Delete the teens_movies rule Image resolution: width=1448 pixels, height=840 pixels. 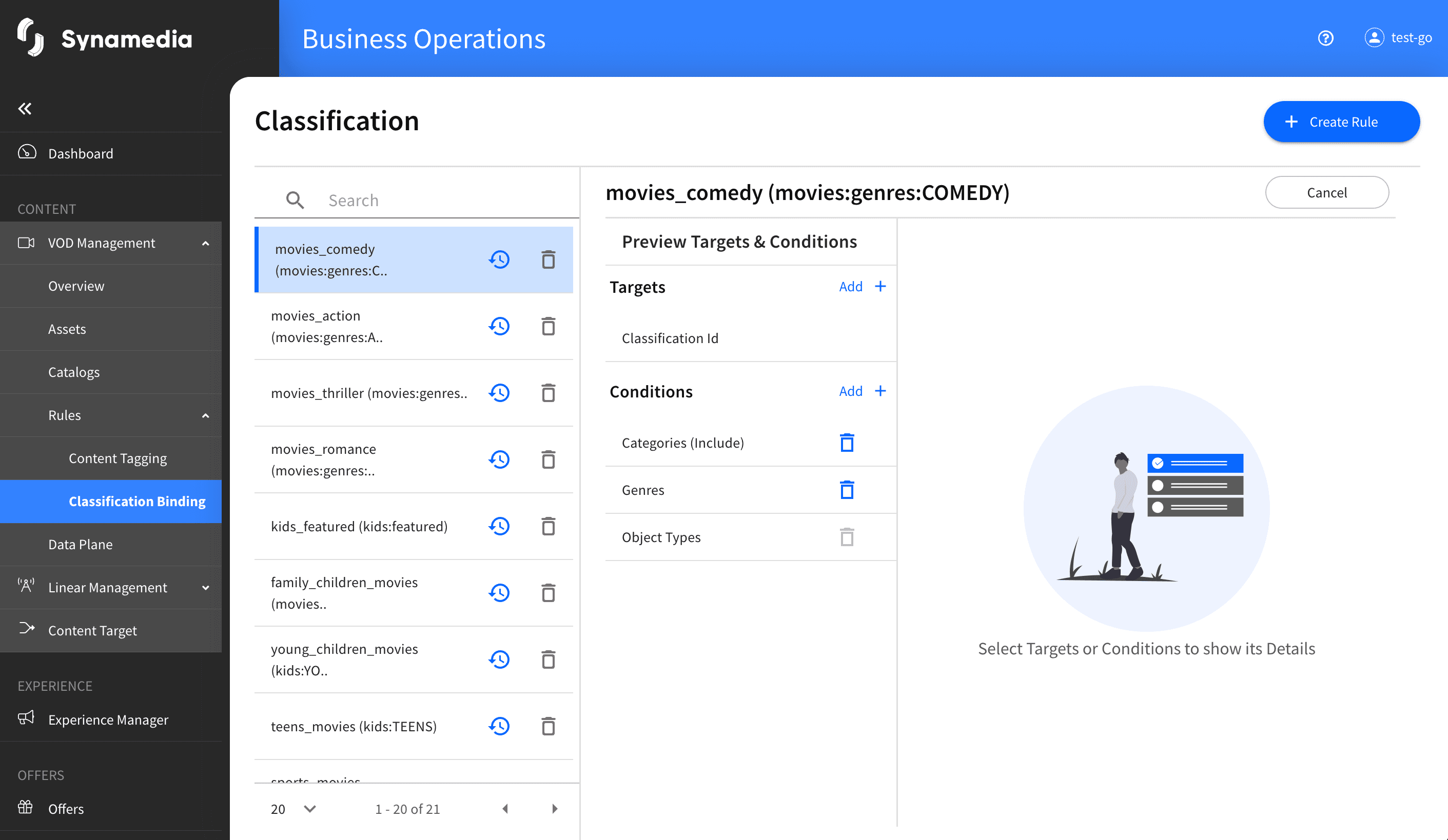coord(548,726)
